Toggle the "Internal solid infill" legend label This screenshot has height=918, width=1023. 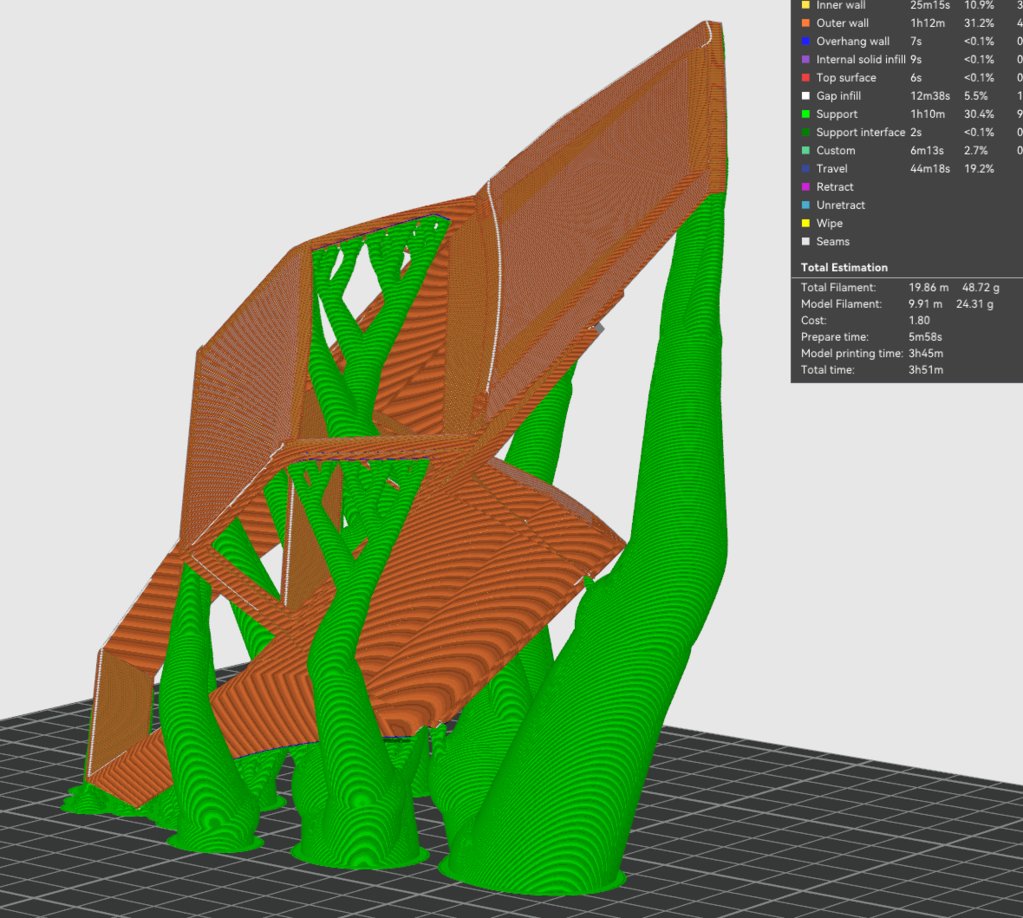pos(861,59)
